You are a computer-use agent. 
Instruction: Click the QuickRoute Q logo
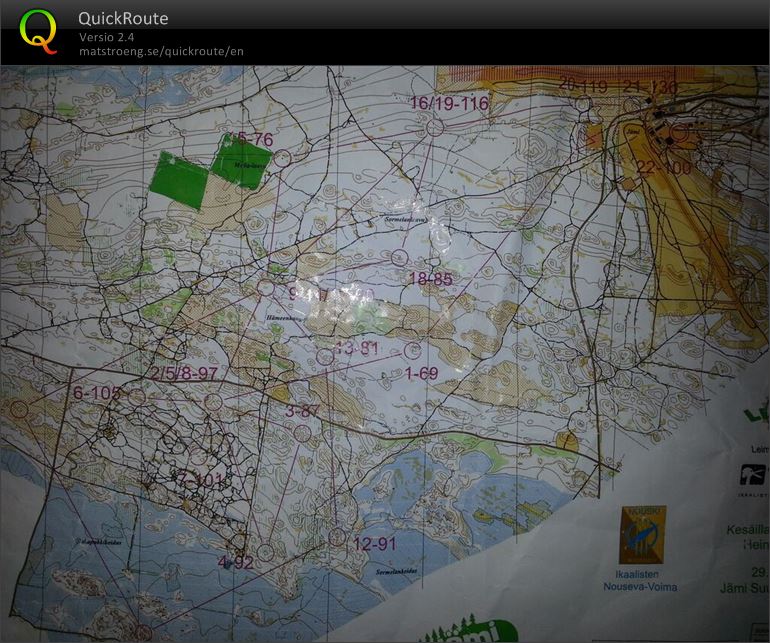coord(38,31)
